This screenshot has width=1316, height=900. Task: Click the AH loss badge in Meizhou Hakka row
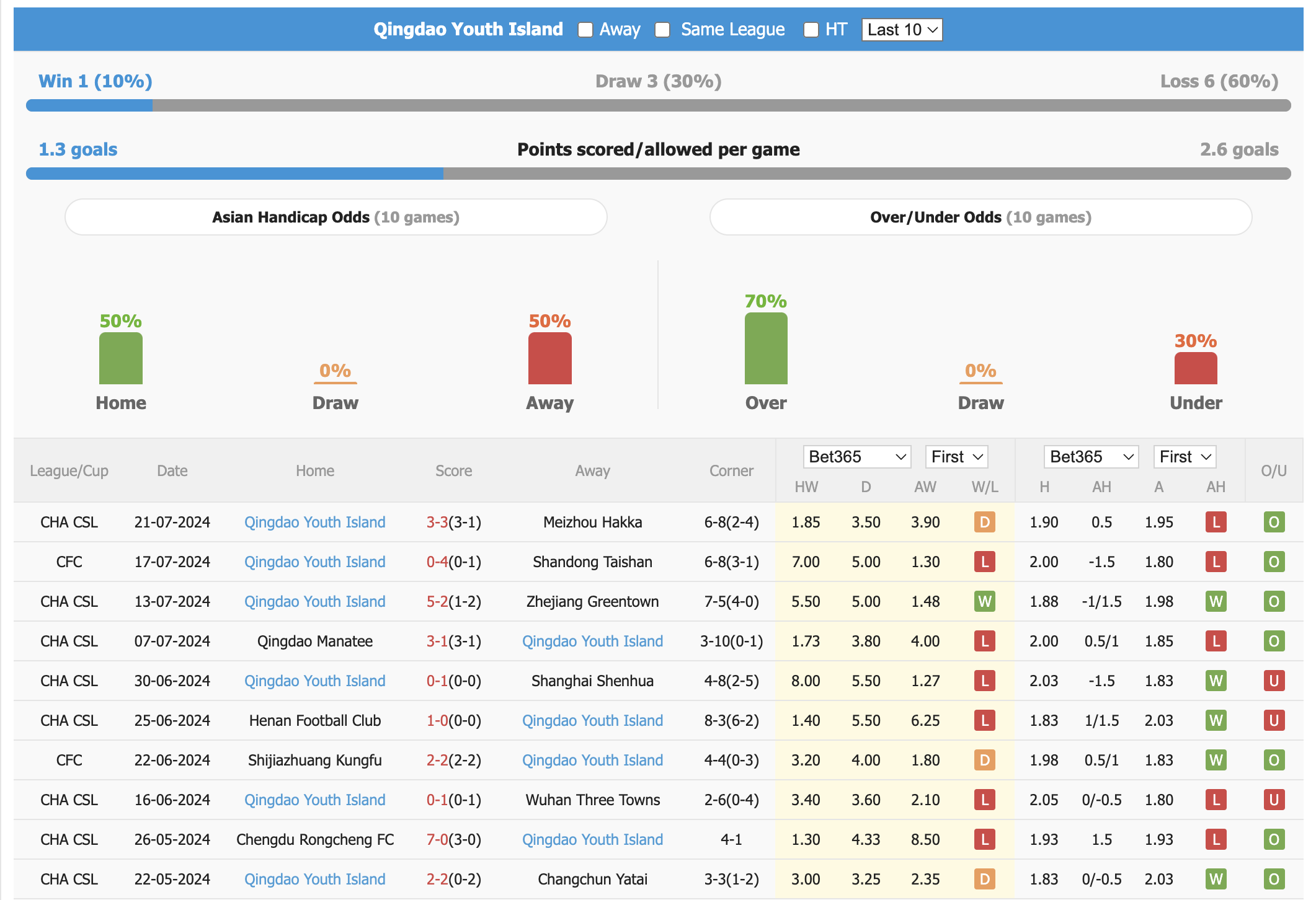point(1216,523)
